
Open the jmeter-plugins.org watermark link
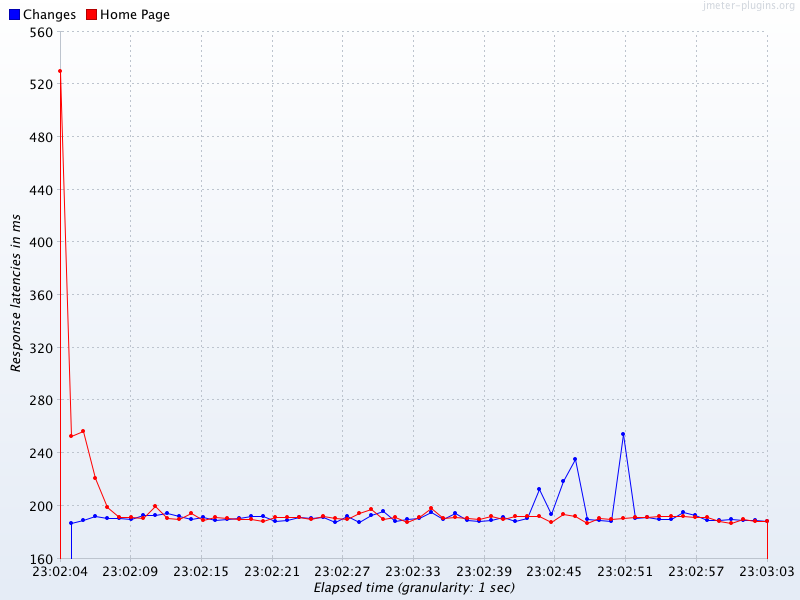click(749, 6)
